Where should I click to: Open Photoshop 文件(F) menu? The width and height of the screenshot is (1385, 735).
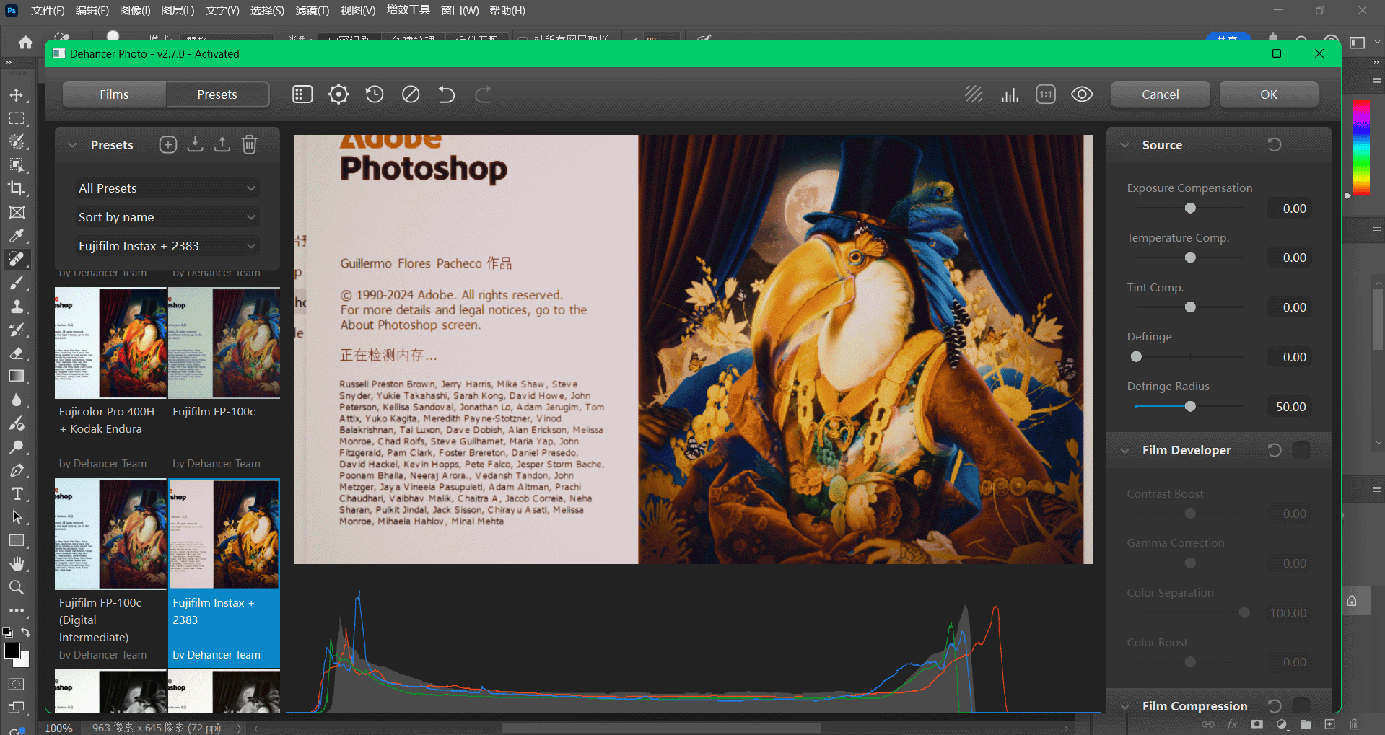tap(47, 10)
